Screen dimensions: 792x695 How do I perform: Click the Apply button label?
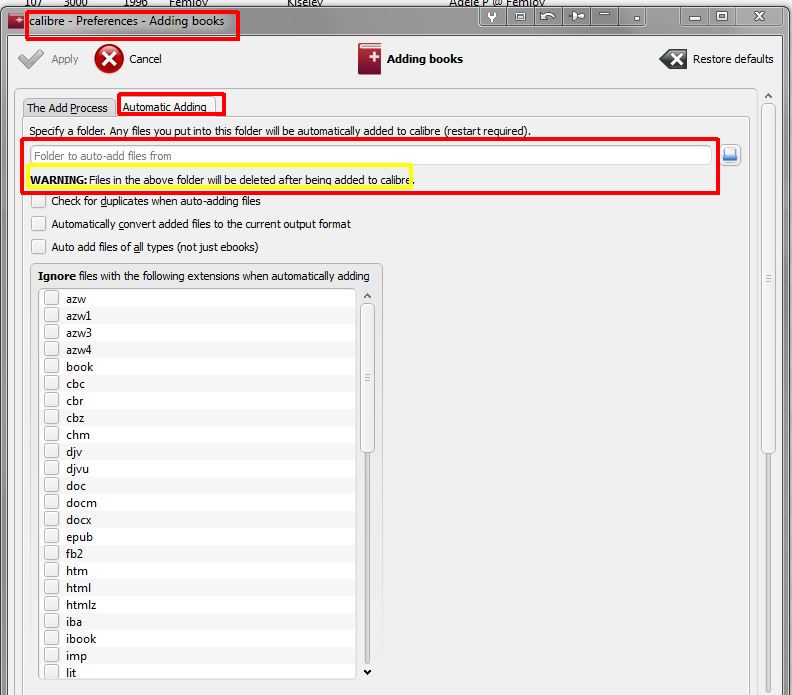[65, 59]
